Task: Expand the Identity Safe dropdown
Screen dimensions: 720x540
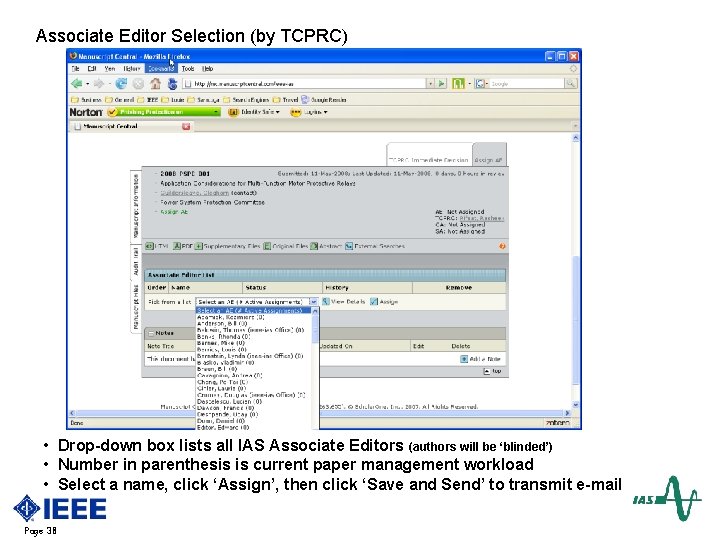Action: (277, 112)
